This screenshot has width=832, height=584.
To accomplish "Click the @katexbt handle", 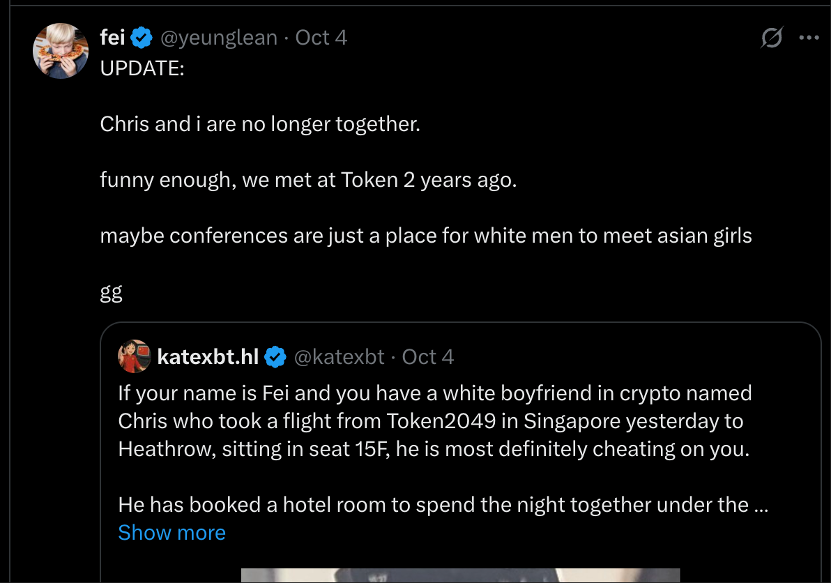I will [x=340, y=357].
